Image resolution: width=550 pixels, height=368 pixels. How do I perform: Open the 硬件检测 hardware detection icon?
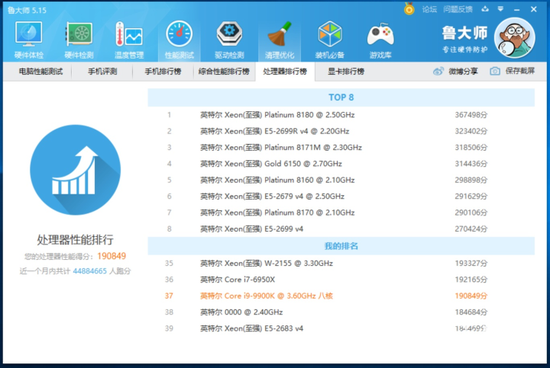click(79, 39)
